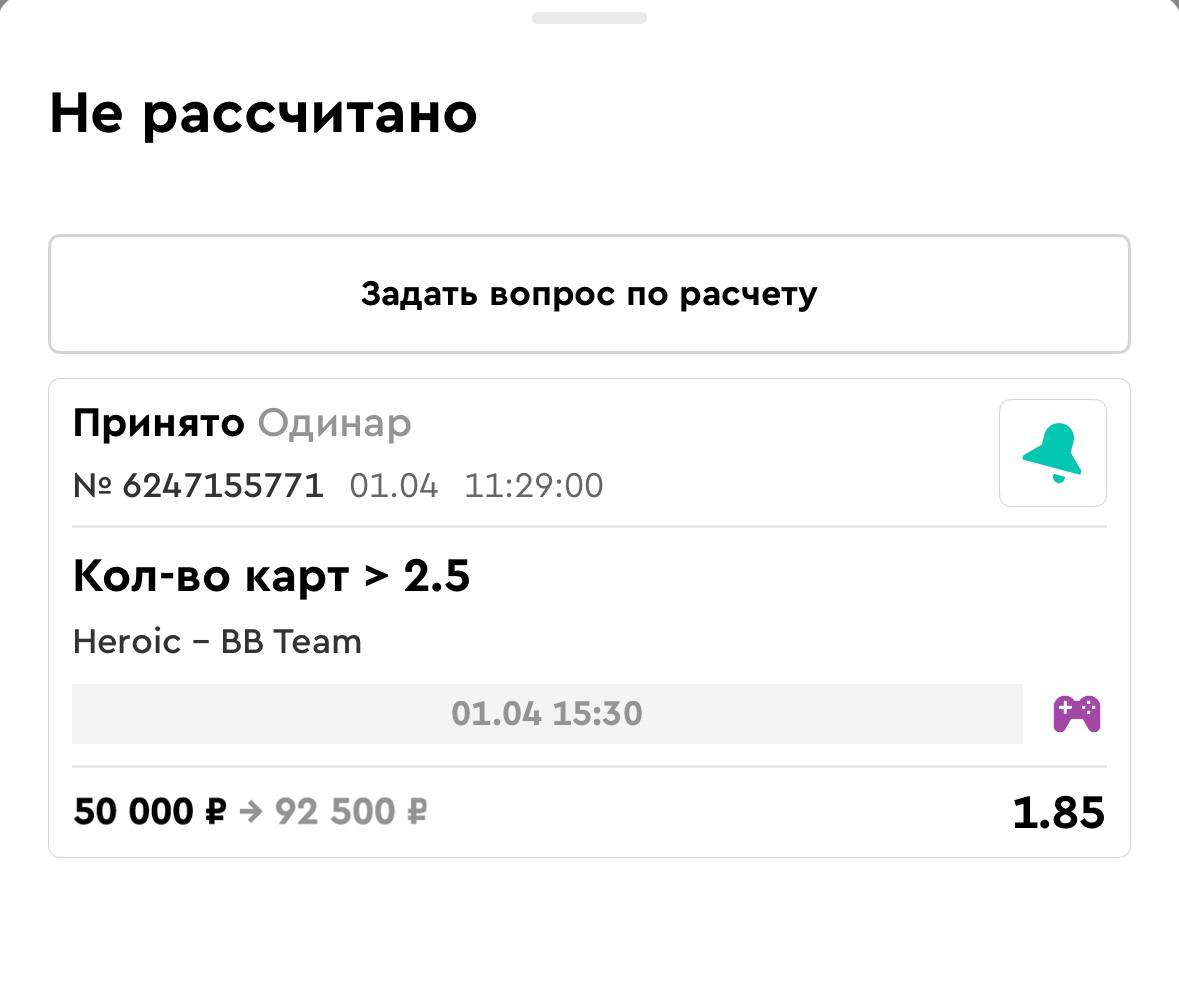Click the ruble sign after 50 000

pyautogui.click(x=215, y=811)
